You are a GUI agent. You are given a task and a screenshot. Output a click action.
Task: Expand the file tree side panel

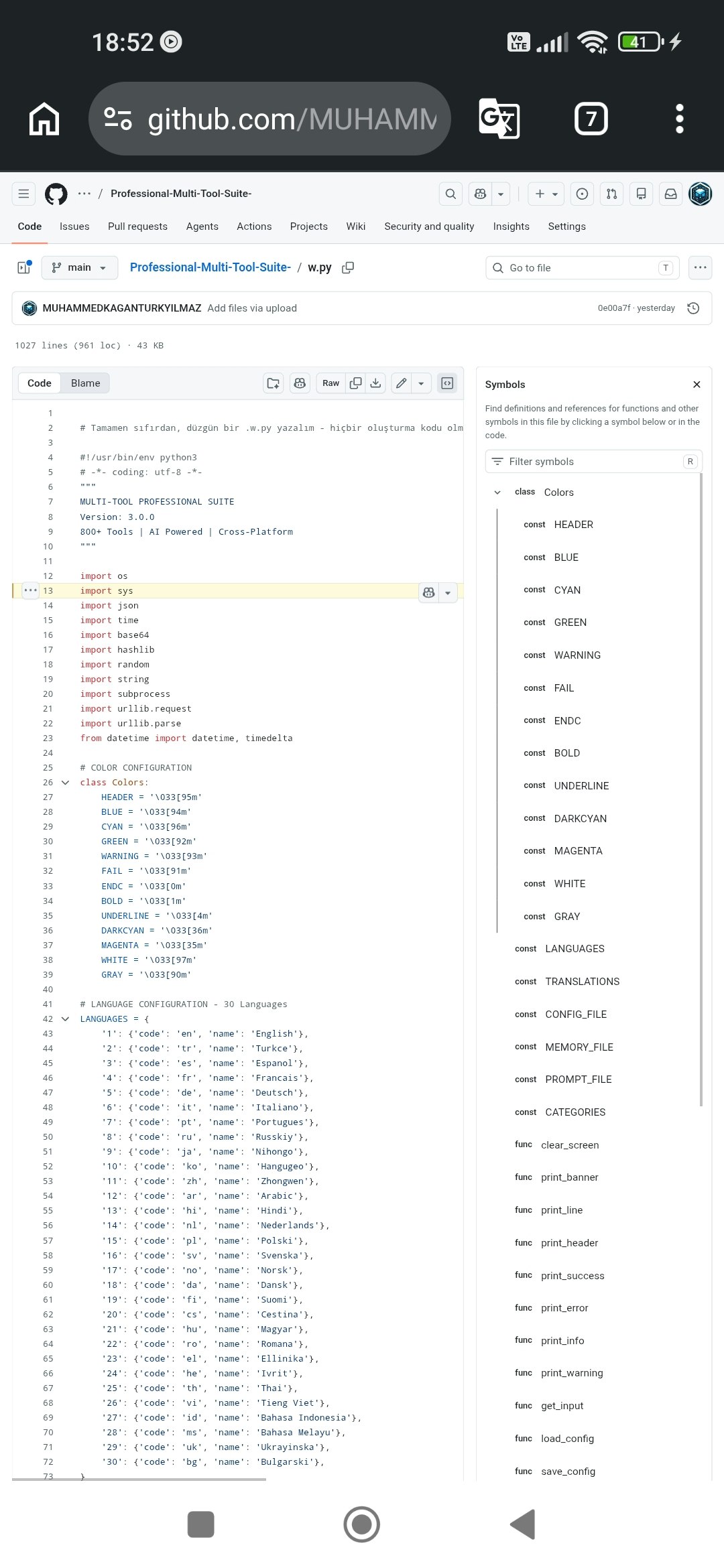(x=23, y=267)
